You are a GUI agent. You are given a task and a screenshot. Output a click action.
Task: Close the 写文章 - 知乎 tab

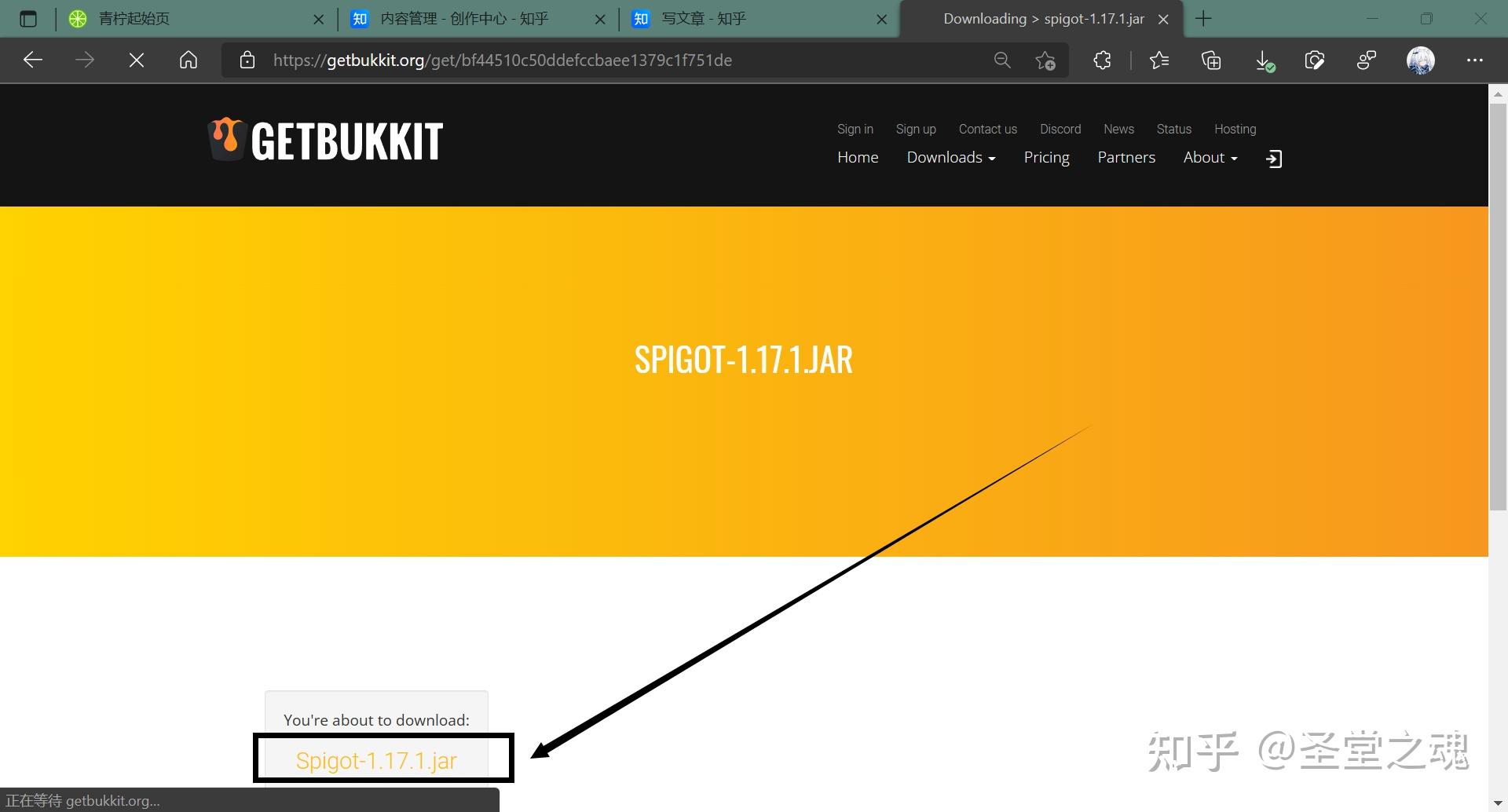(x=882, y=19)
